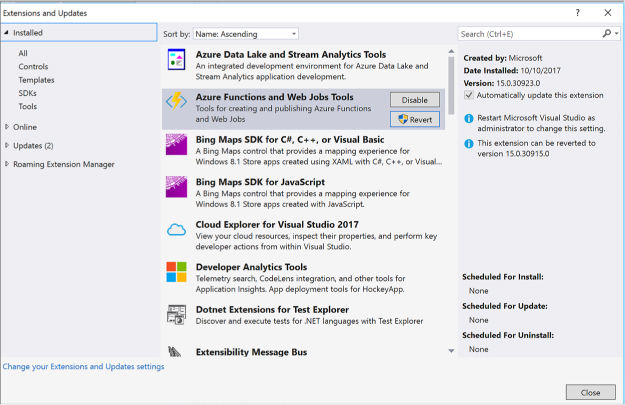
Task: Select the SDKs filter
Action: [28, 93]
